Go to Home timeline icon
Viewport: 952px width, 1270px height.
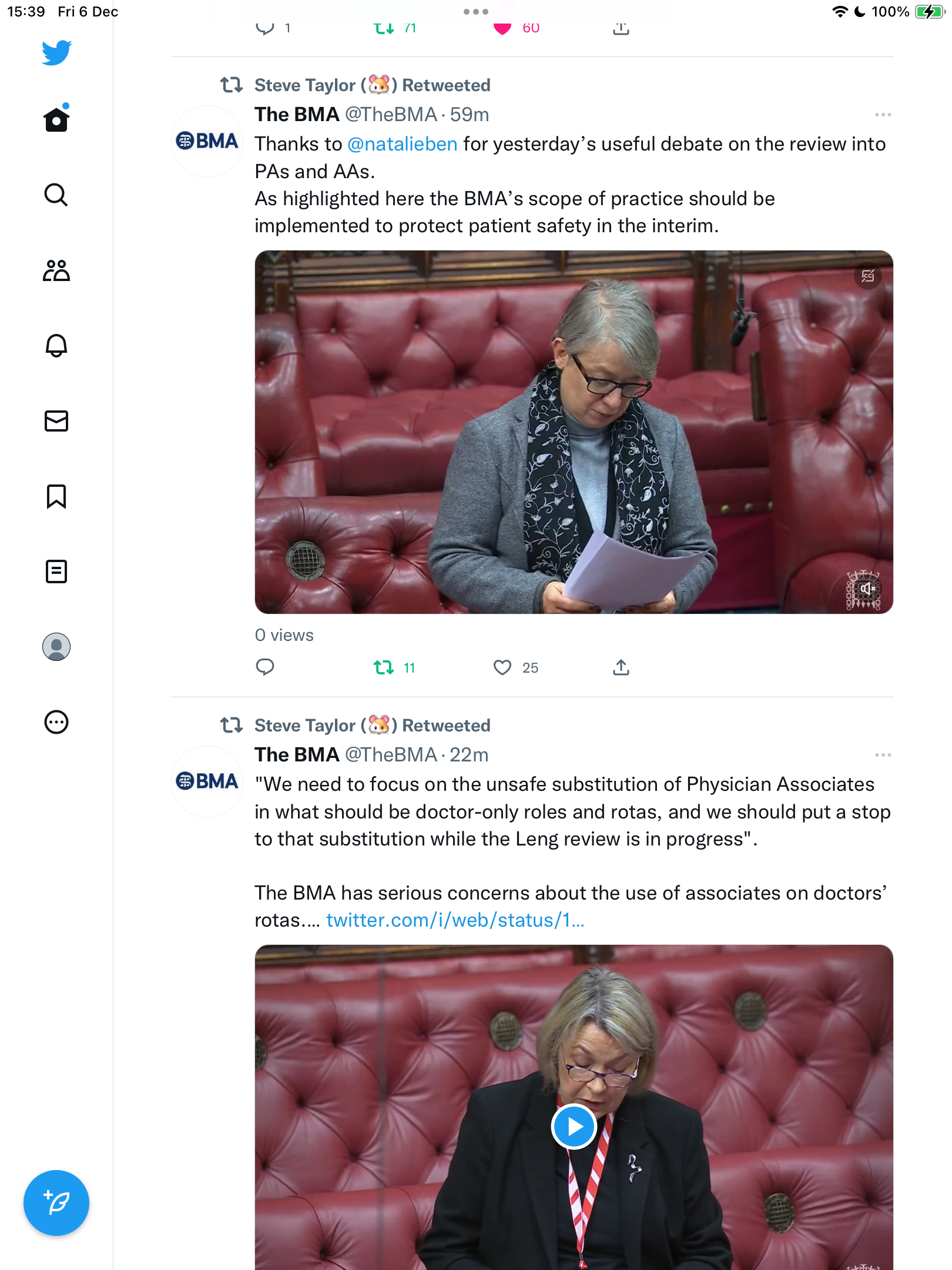click(x=56, y=119)
